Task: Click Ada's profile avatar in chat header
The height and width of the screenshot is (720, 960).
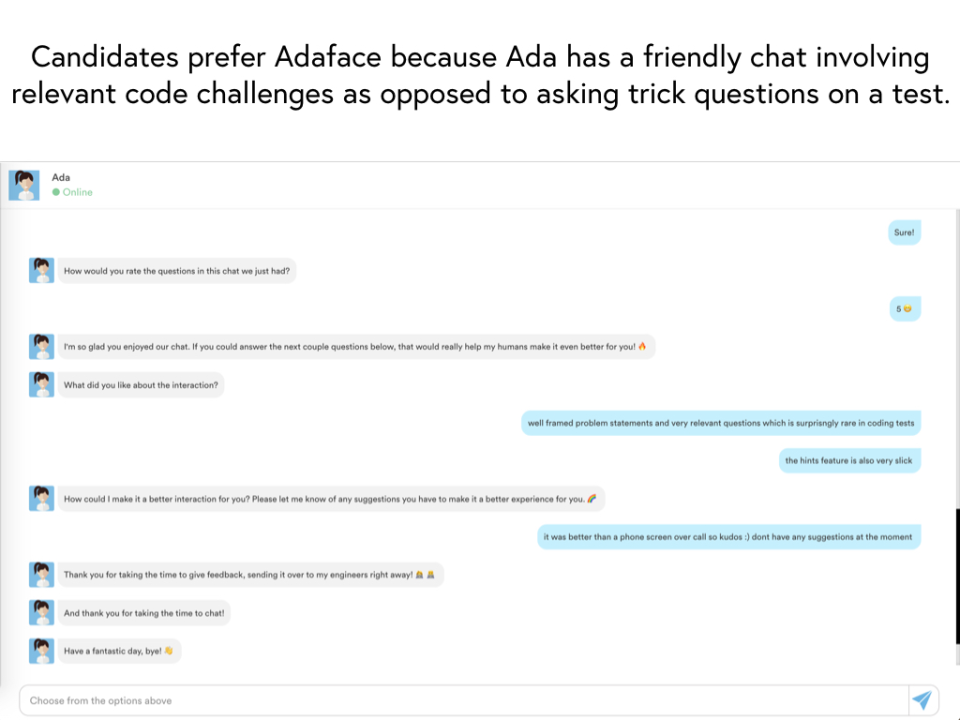Action: 25,185
